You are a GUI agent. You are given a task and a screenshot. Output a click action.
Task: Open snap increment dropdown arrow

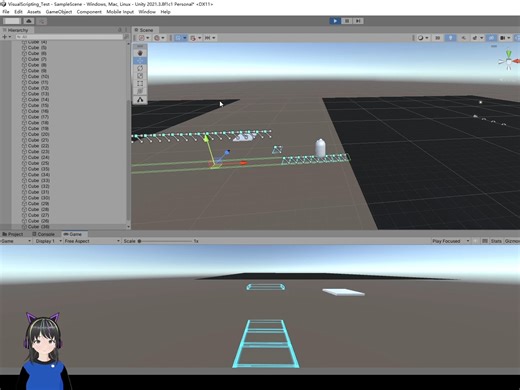(x=214, y=38)
